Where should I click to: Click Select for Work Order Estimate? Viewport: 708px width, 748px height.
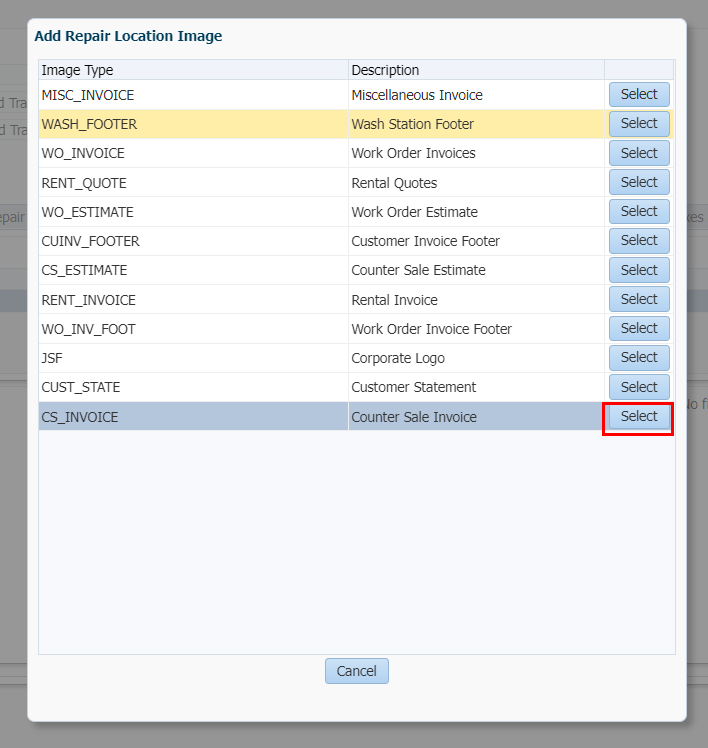tap(639, 211)
